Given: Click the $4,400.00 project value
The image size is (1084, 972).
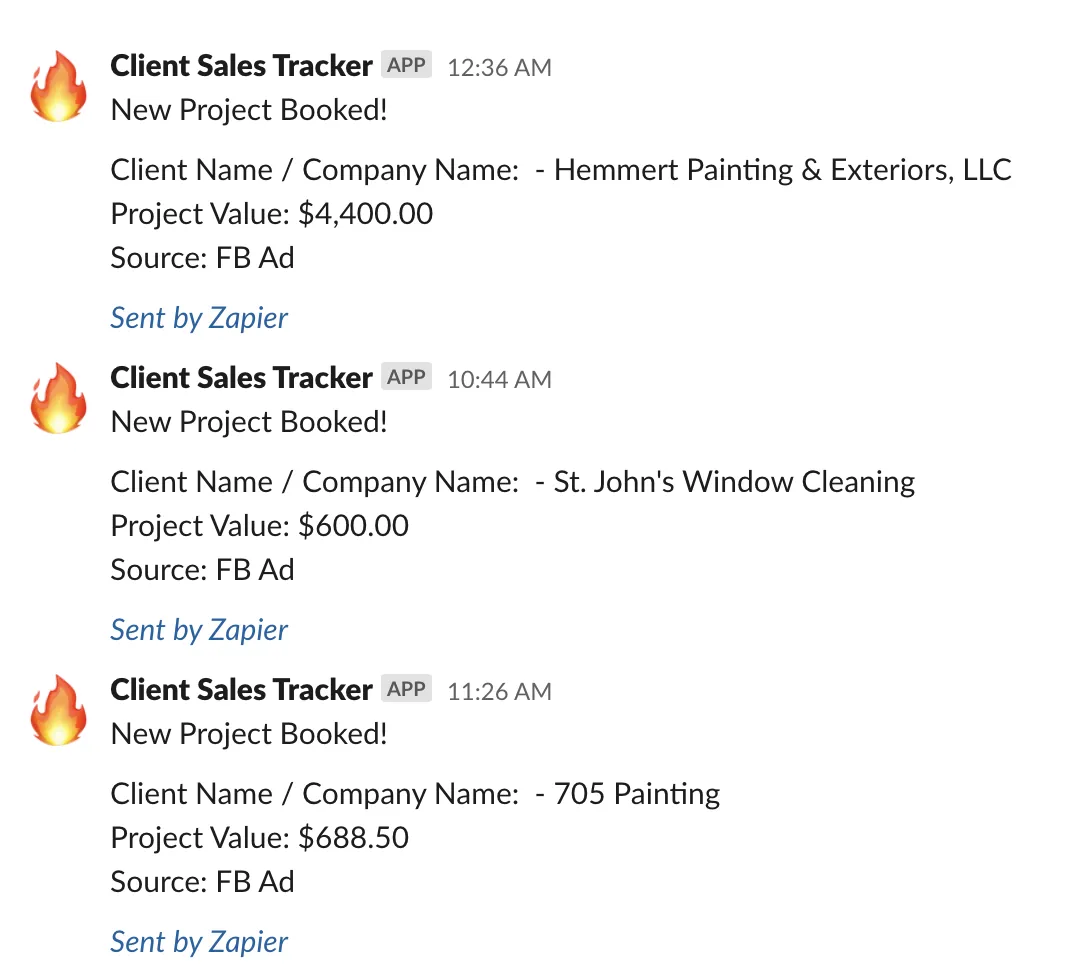Looking at the screenshot, I should (x=366, y=214).
